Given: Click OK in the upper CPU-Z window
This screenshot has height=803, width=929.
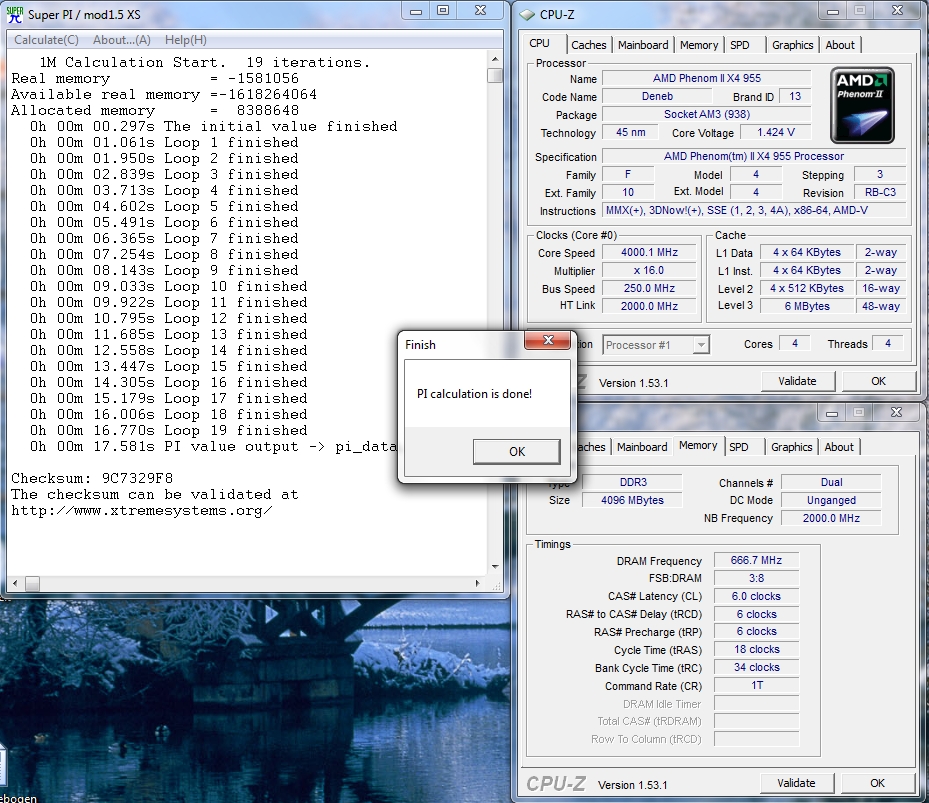Looking at the screenshot, I should coord(878,381).
